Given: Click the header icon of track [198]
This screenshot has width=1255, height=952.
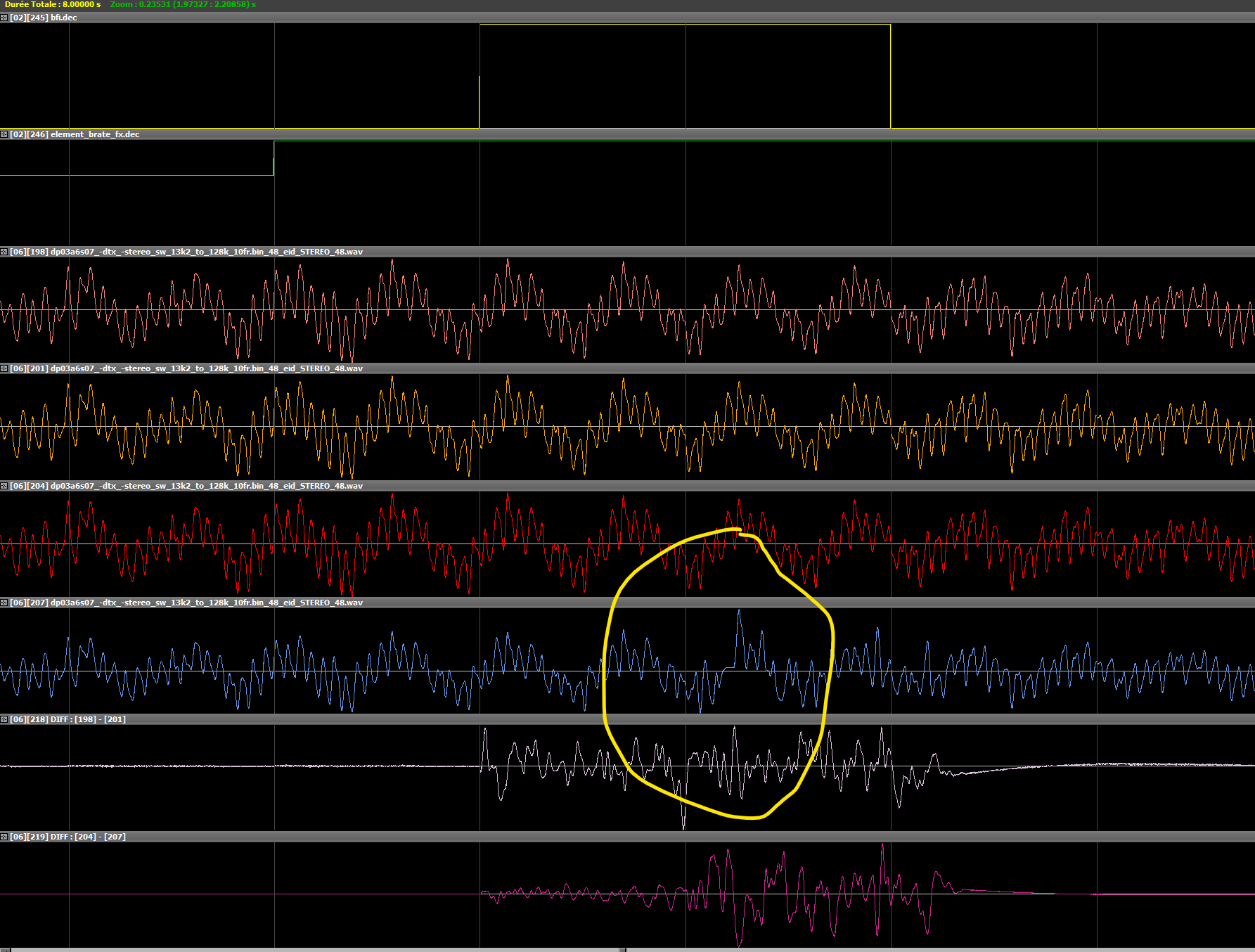Looking at the screenshot, I should pyautogui.click(x=4, y=252).
